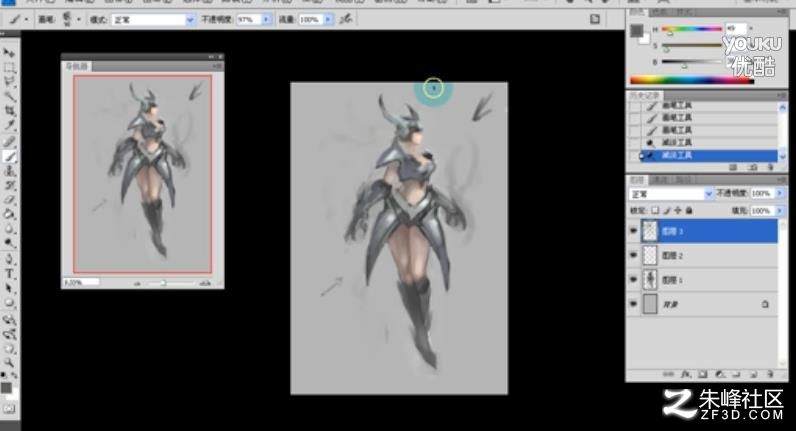The height and width of the screenshot is (431, 796).
Task: Select the 3D Rotate tool
Action: point(9,320)
